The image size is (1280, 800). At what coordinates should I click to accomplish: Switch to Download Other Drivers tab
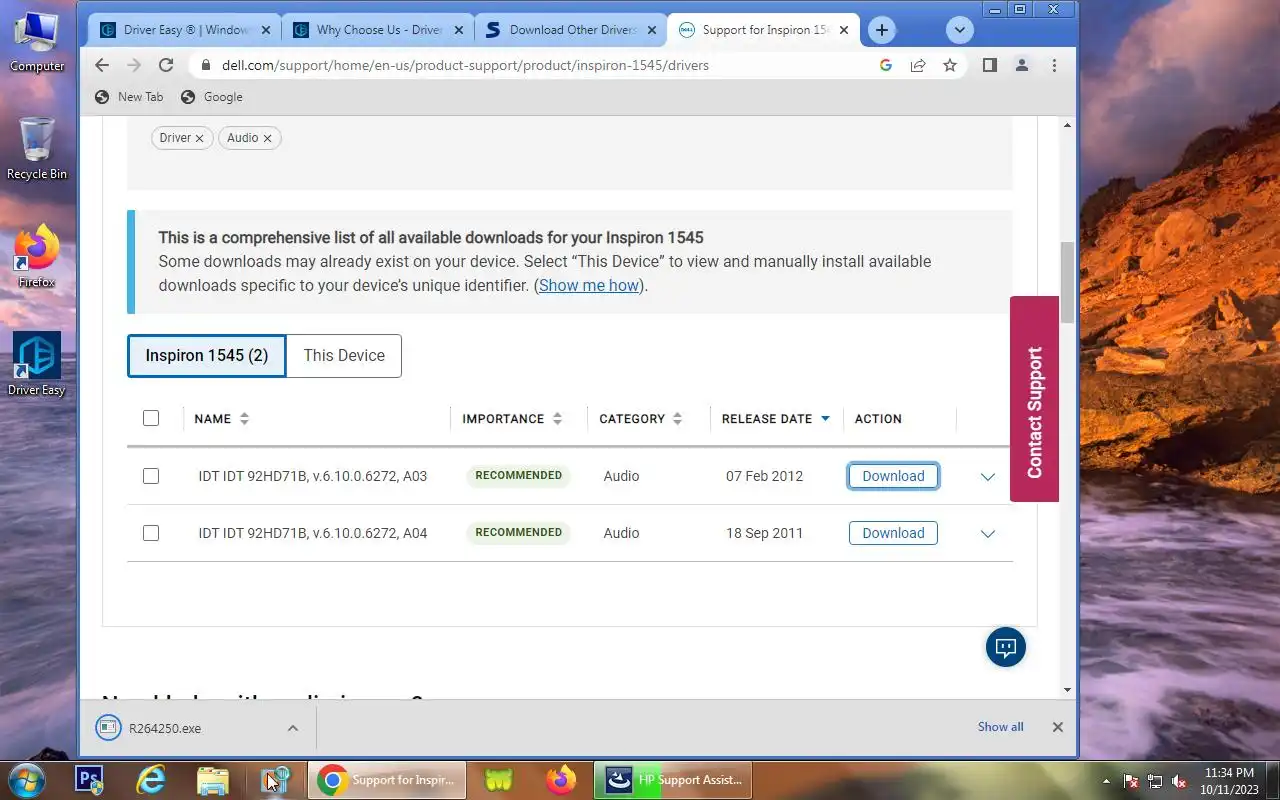coord(572,30)
